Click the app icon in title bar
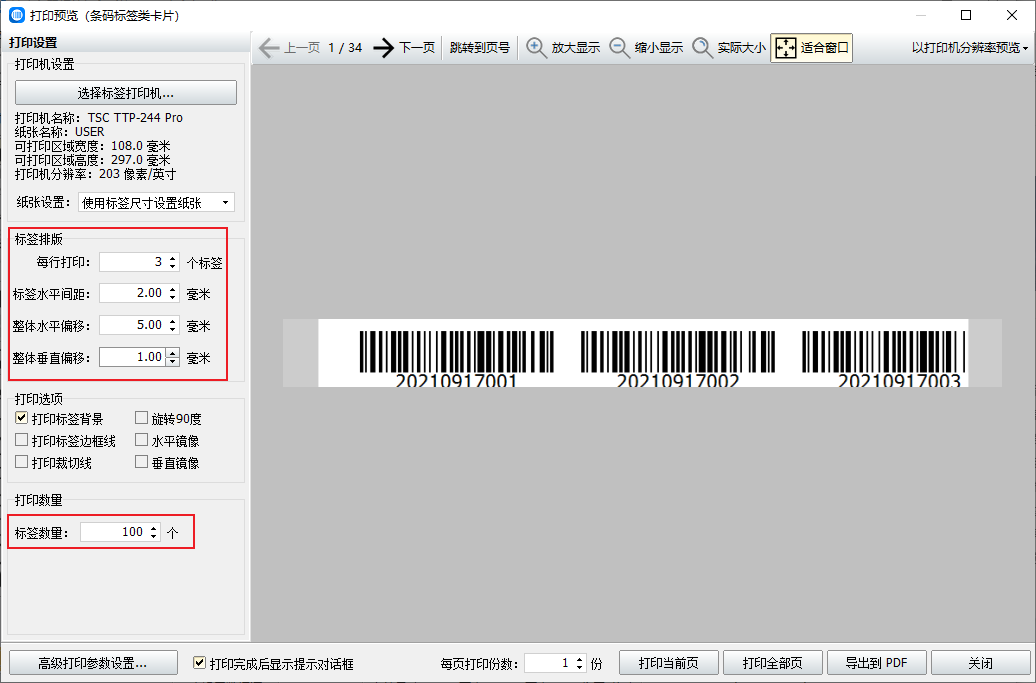1036x683 pixels. (x=17, y=15)
